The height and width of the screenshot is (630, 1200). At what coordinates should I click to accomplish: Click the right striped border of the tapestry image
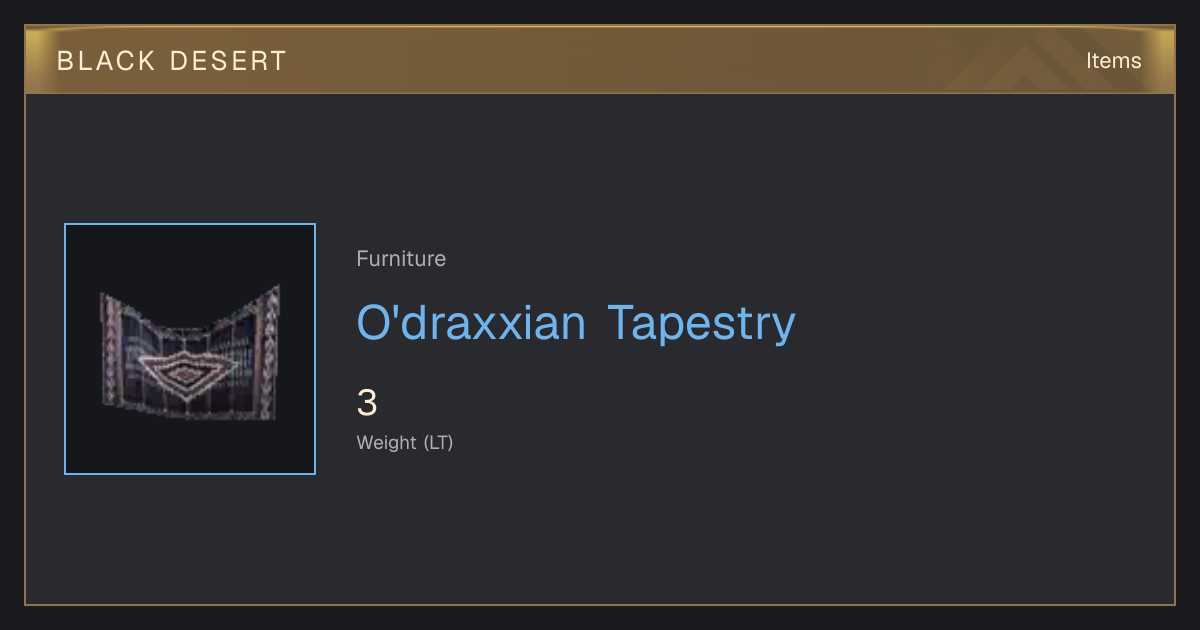[x=268, y=350]
